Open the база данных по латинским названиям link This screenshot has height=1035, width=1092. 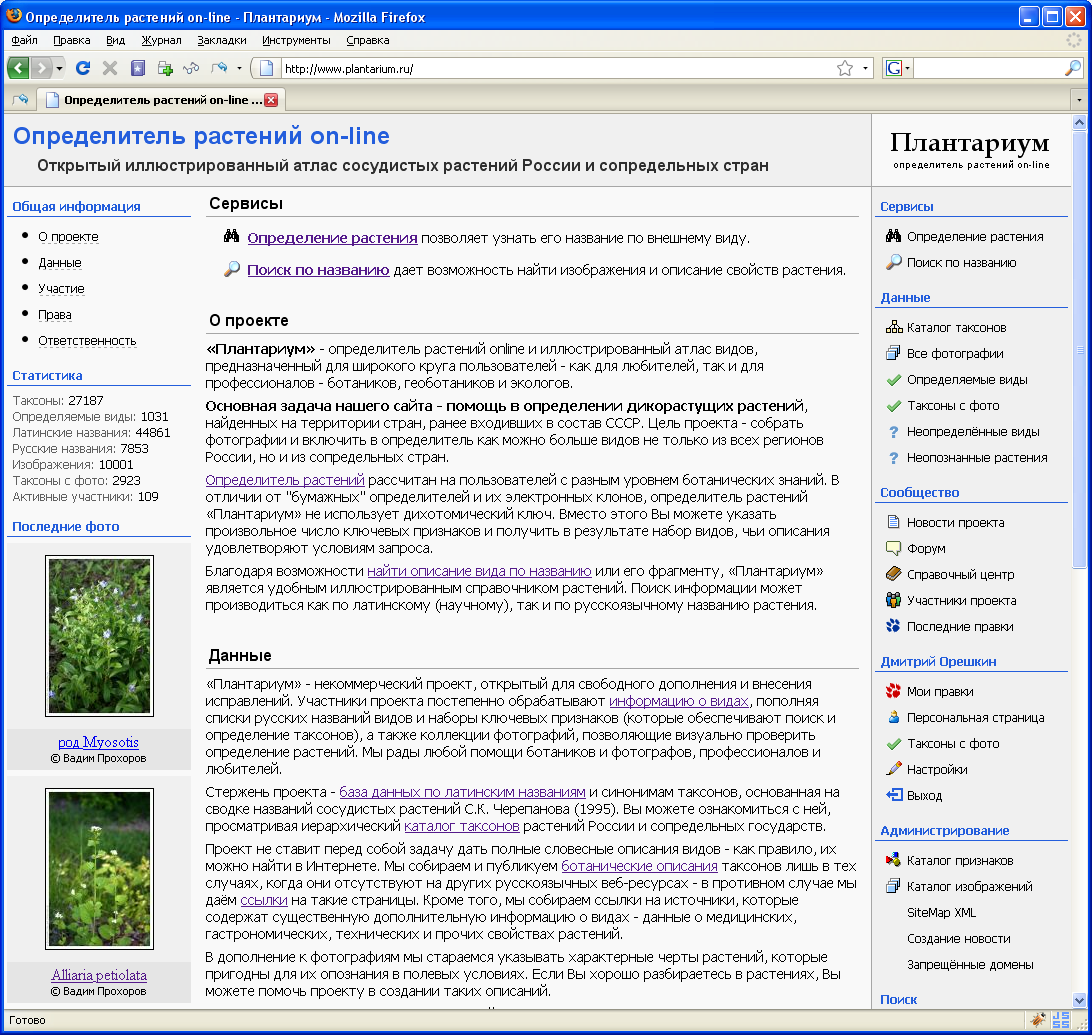(x=462, y=792)
